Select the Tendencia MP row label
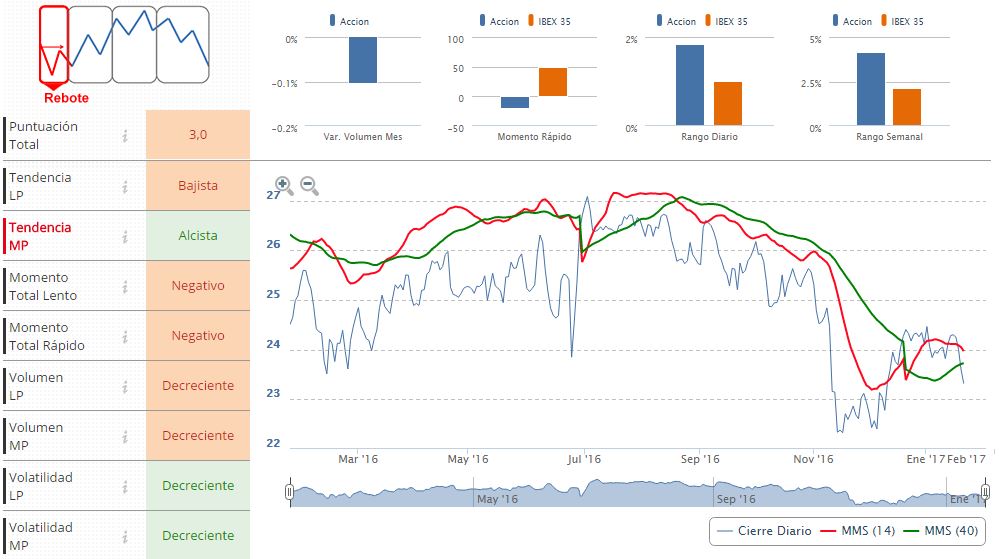The height and width of the screenshot is (559, 999). [x=40, y=236]
